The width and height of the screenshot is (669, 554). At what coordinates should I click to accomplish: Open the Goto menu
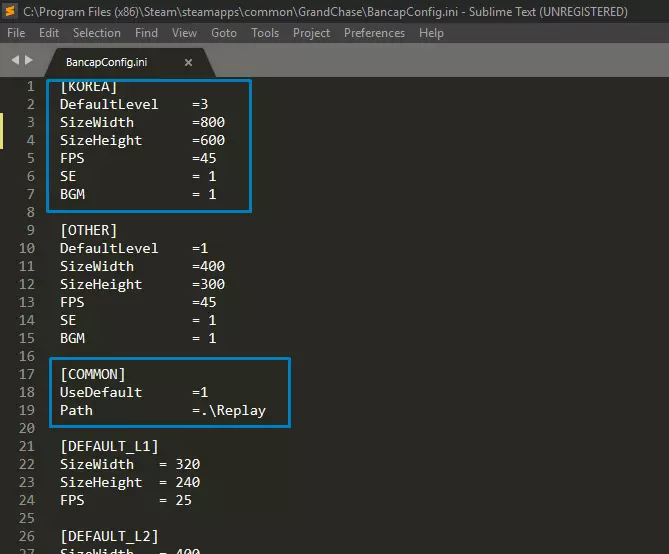[224, 33]
